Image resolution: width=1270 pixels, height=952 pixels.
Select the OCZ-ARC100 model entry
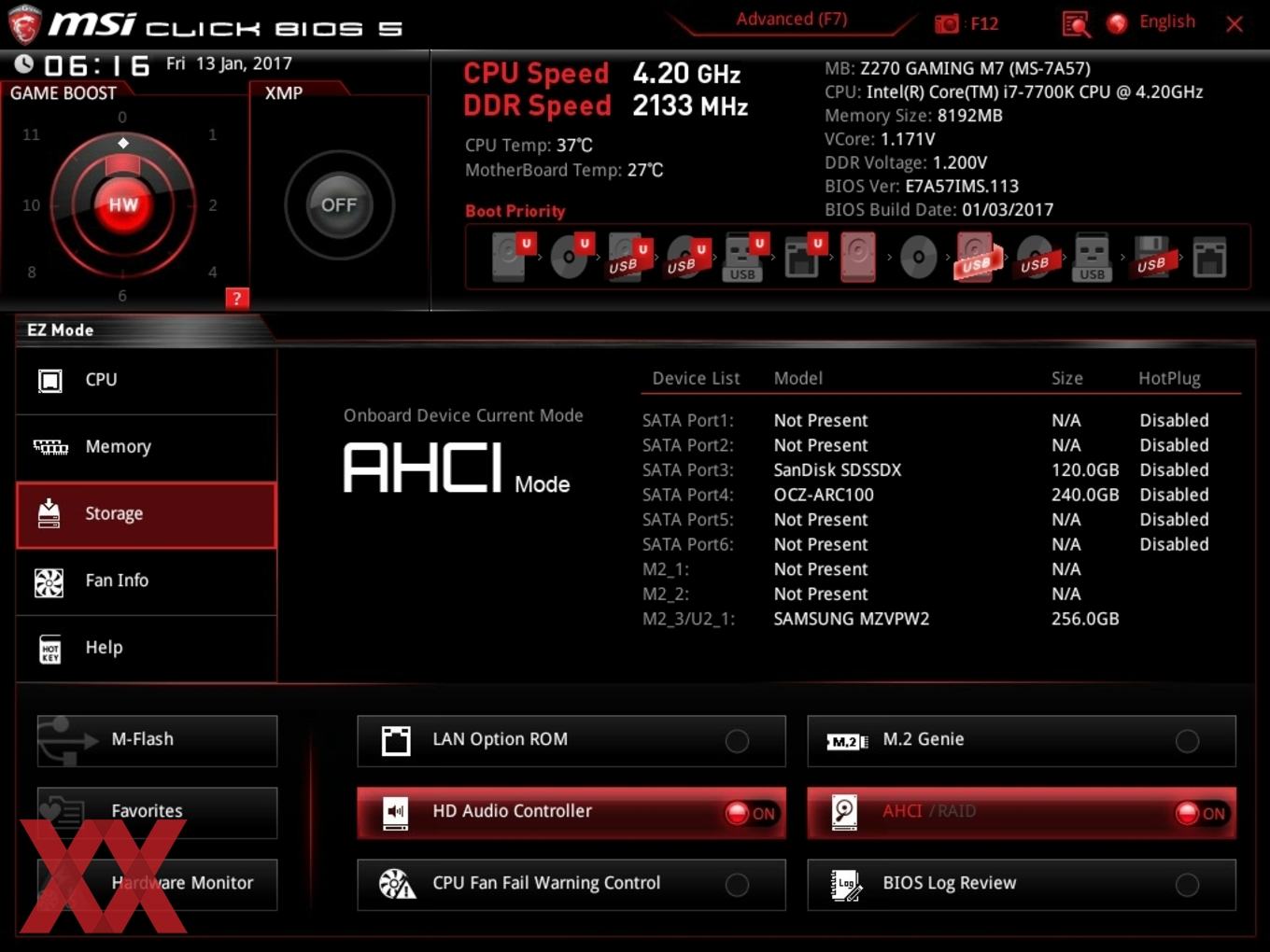(824, 495)
